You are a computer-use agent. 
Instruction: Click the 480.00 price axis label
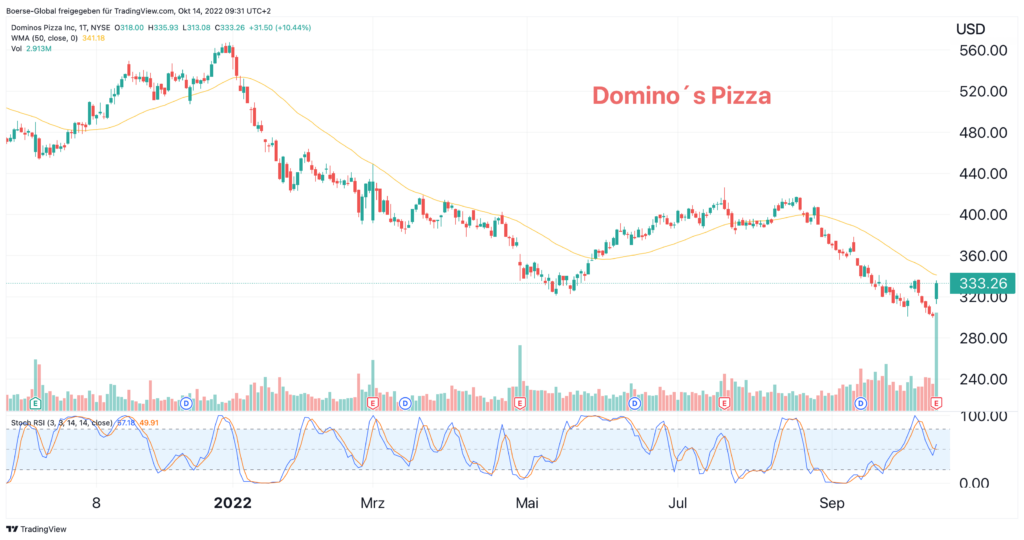pyautogui.click(x=983, y=133)
